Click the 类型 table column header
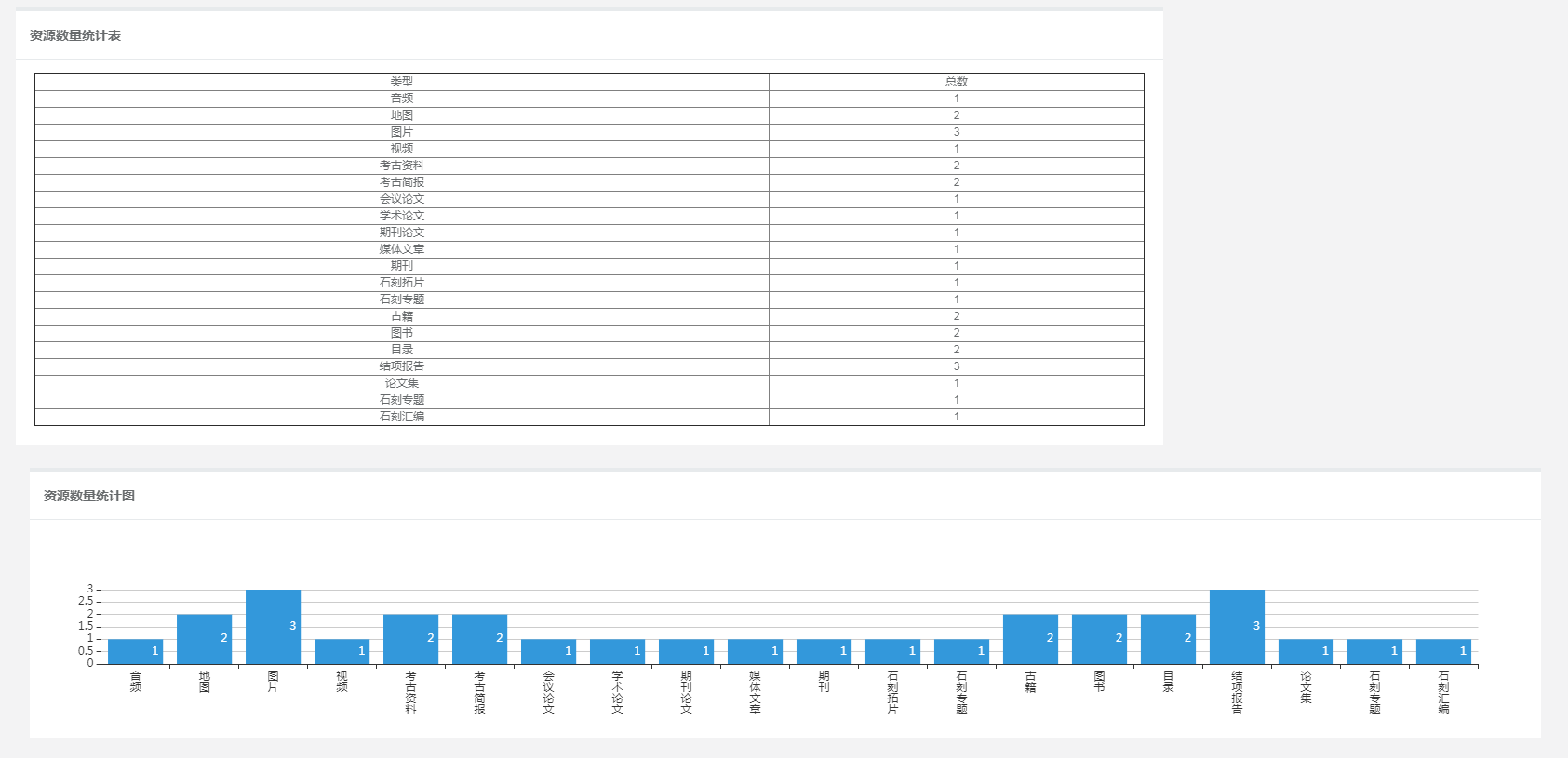This screenshot has width=1568, height=758. (x=402, y=82)
